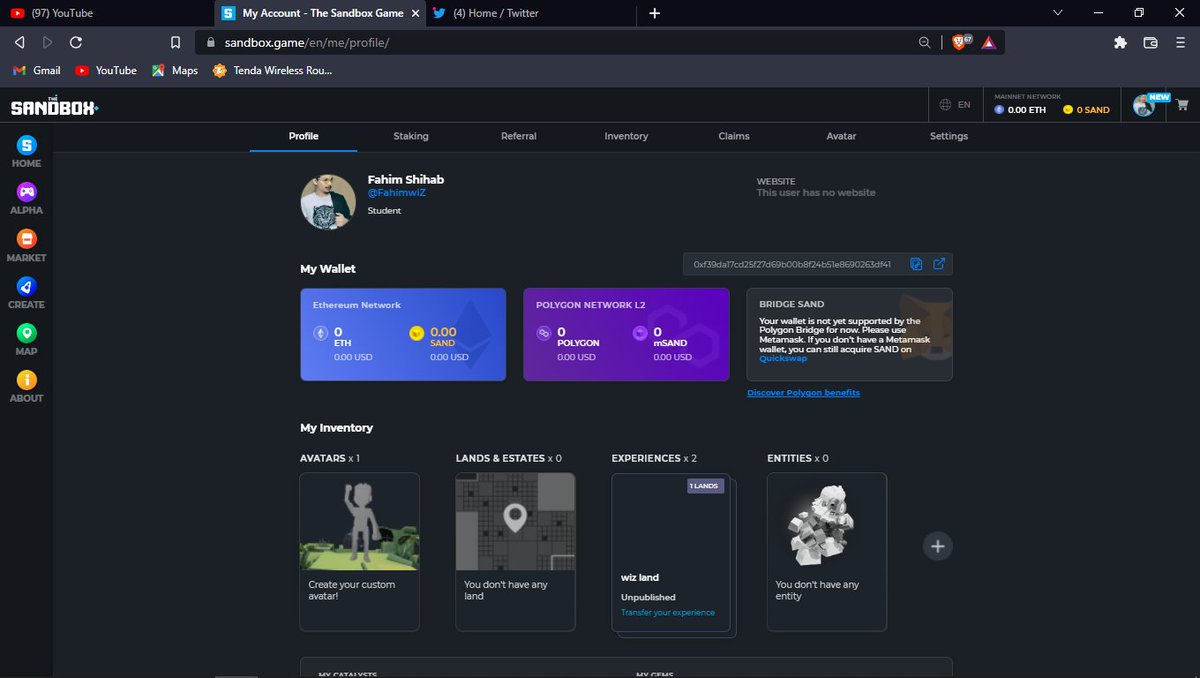Switch to the Claims tab

(734, 136)
